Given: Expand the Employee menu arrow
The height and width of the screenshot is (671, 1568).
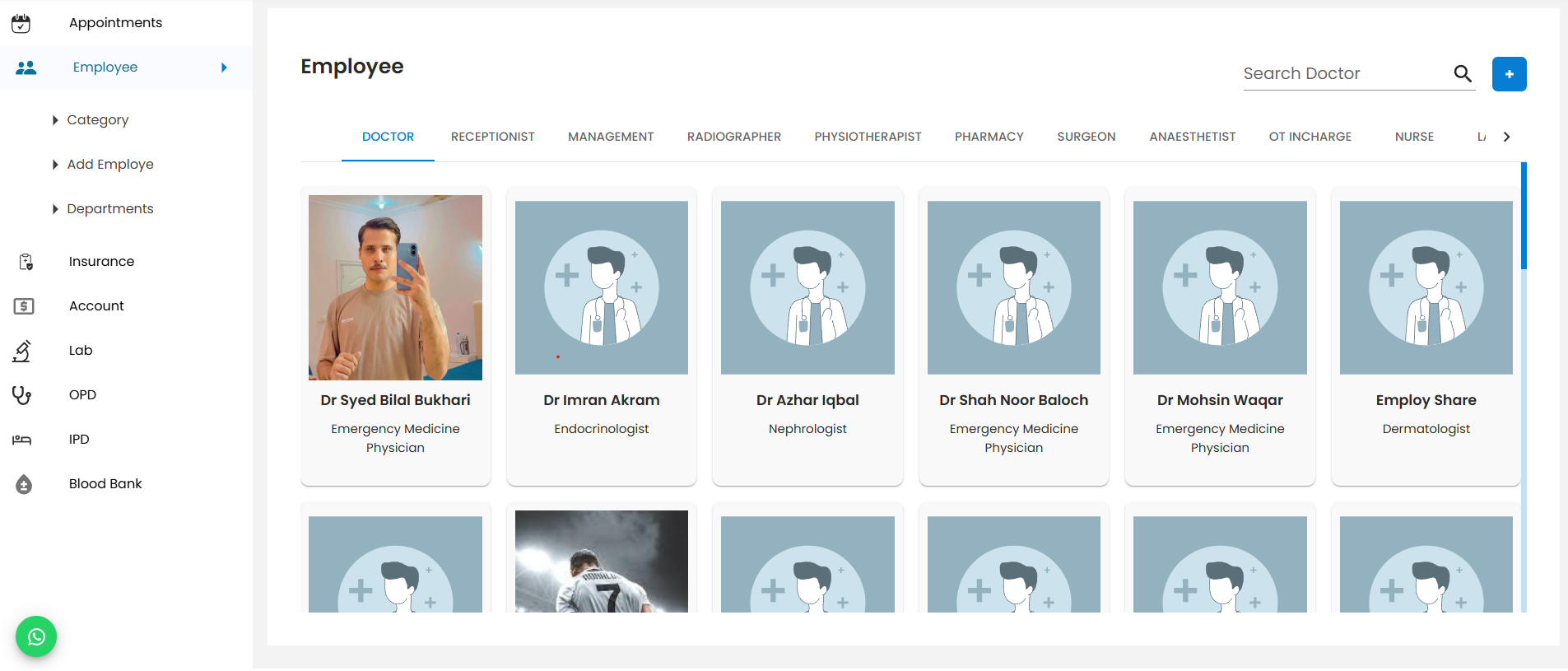Looking at the screenshot, I should [224, 68].
